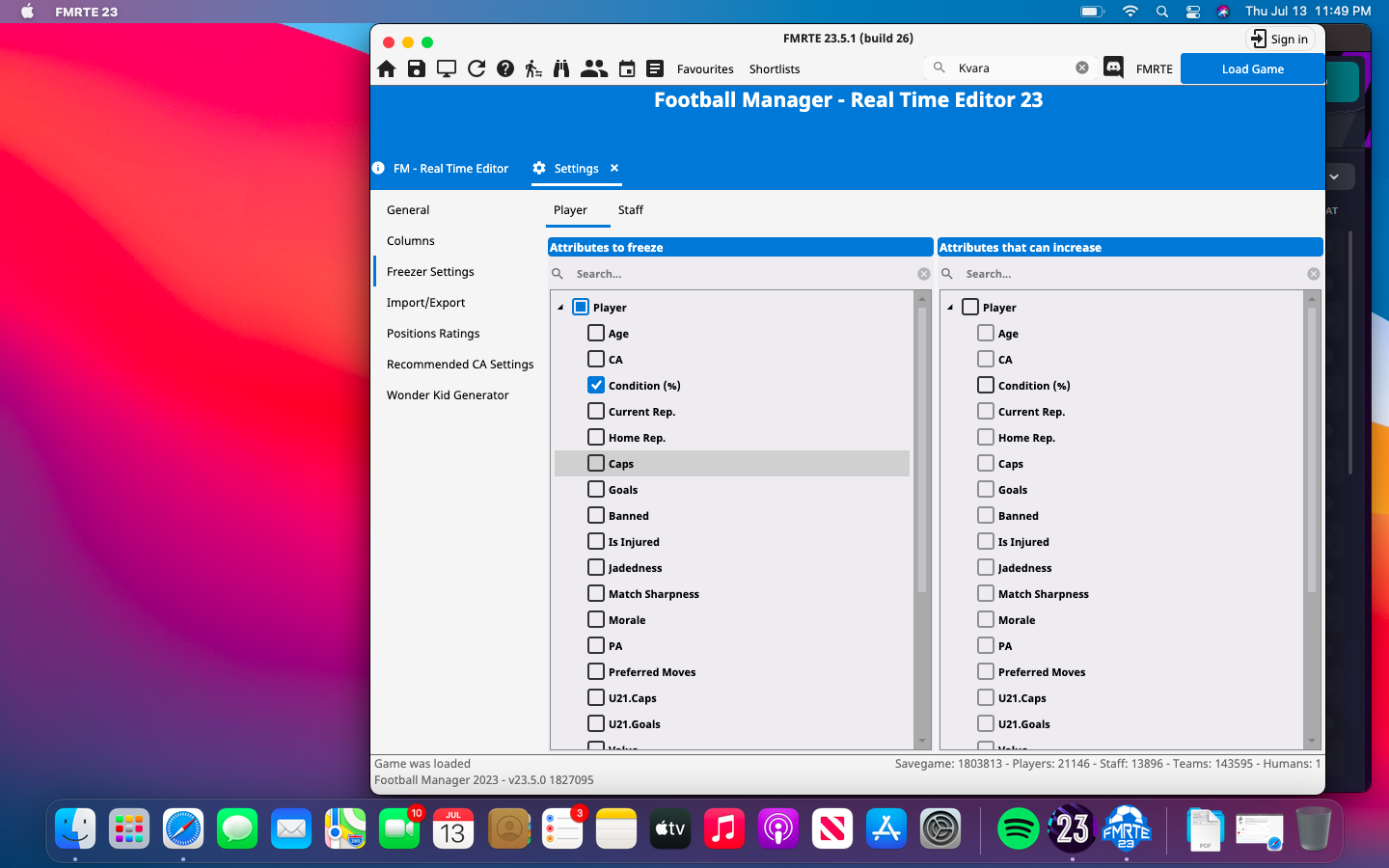Open Finder from the Dock
The width and height of the screenshot is (1389, 868).
pos(75,828)
